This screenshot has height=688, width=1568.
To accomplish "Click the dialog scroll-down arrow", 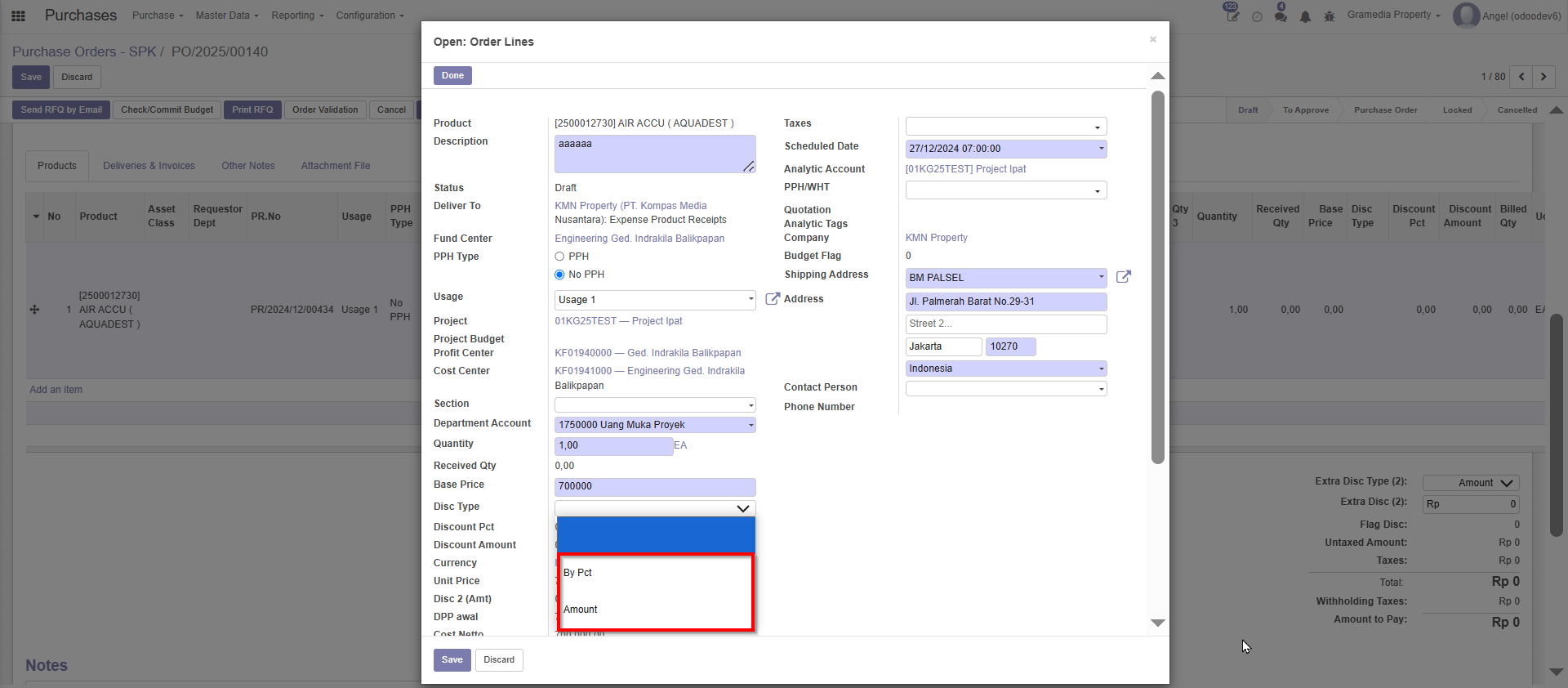I will 1157,623.
